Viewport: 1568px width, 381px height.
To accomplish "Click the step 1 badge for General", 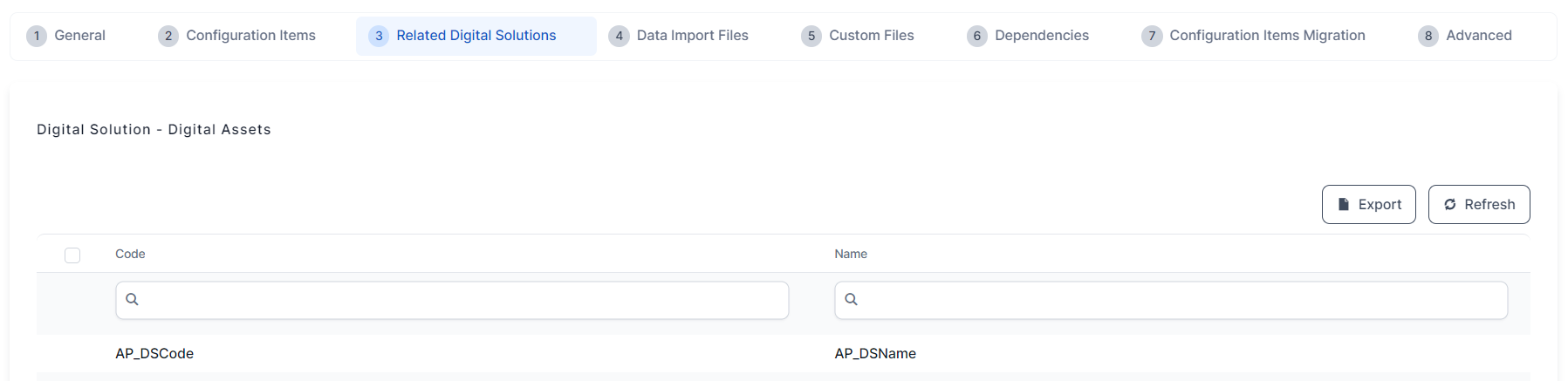I will tap(37, 36).
